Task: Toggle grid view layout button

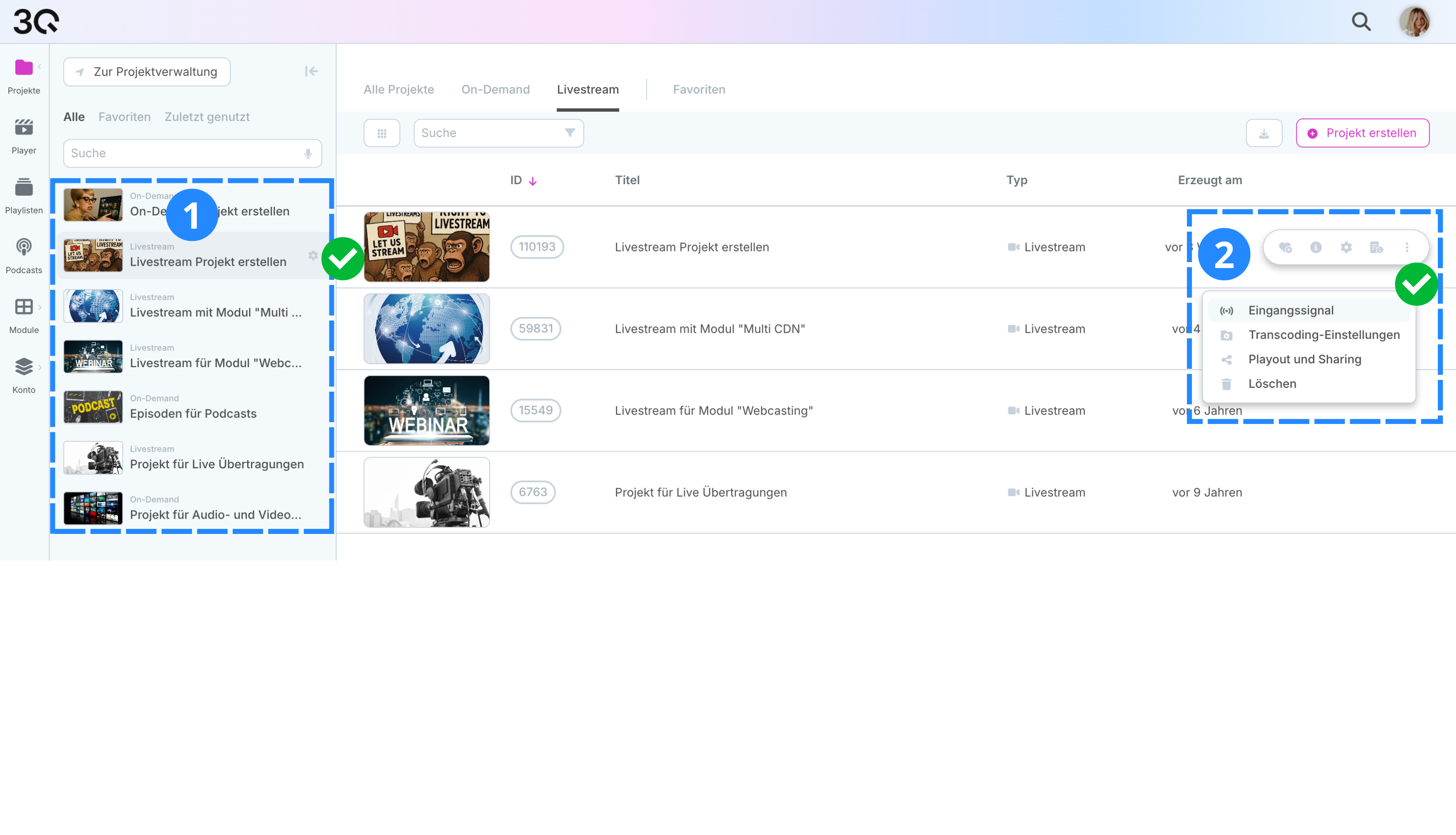Action: [382, 133]
